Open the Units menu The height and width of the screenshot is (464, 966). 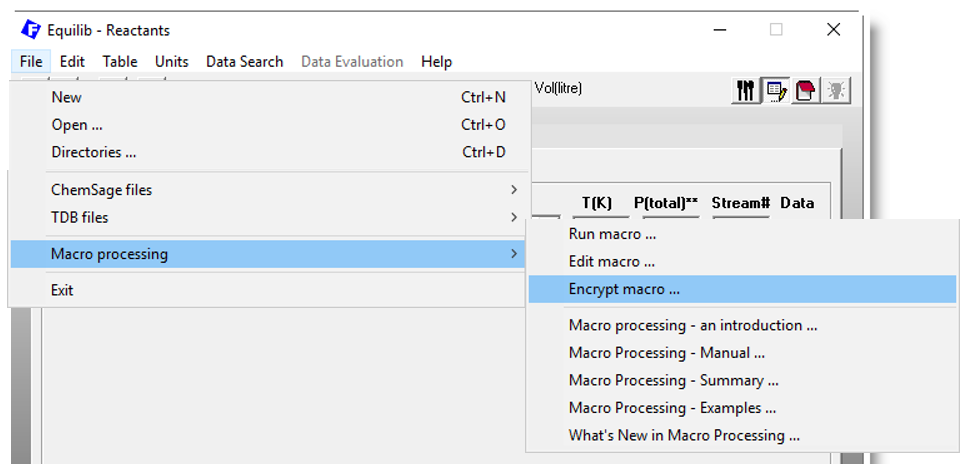(x=171, y=62)
